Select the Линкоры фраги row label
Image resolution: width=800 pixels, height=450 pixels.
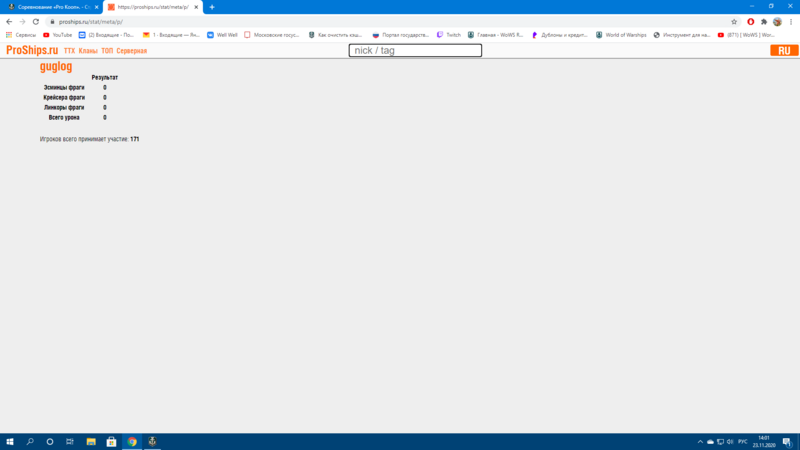(x=64, y=108)
